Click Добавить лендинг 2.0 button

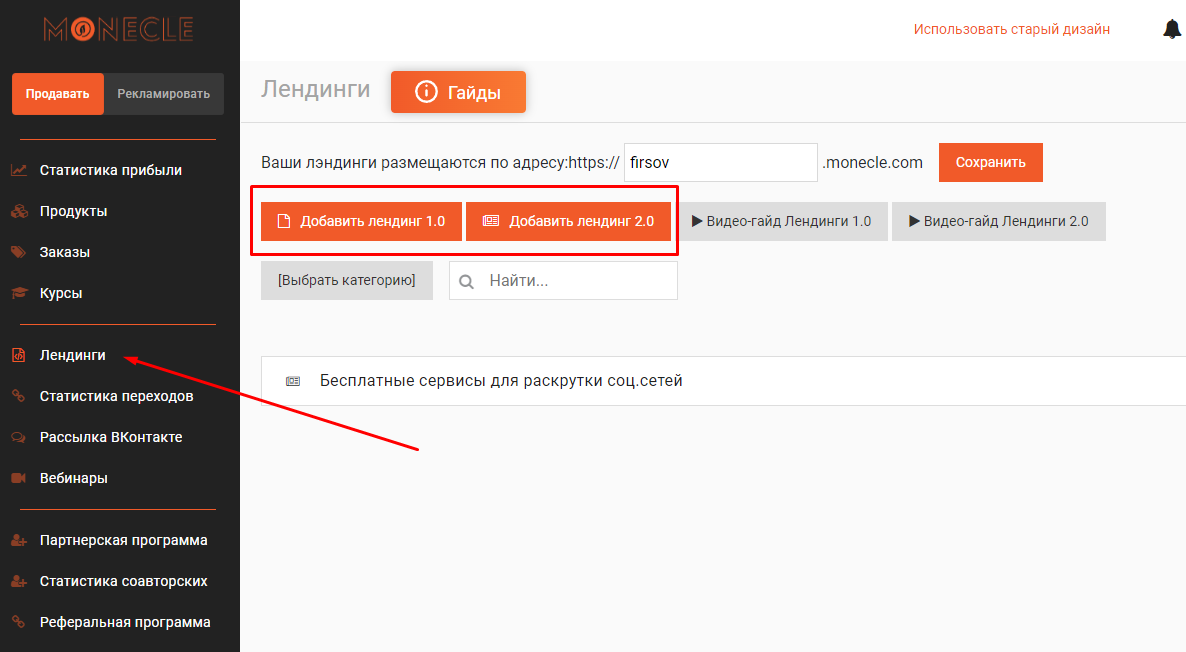coord(568,221)
